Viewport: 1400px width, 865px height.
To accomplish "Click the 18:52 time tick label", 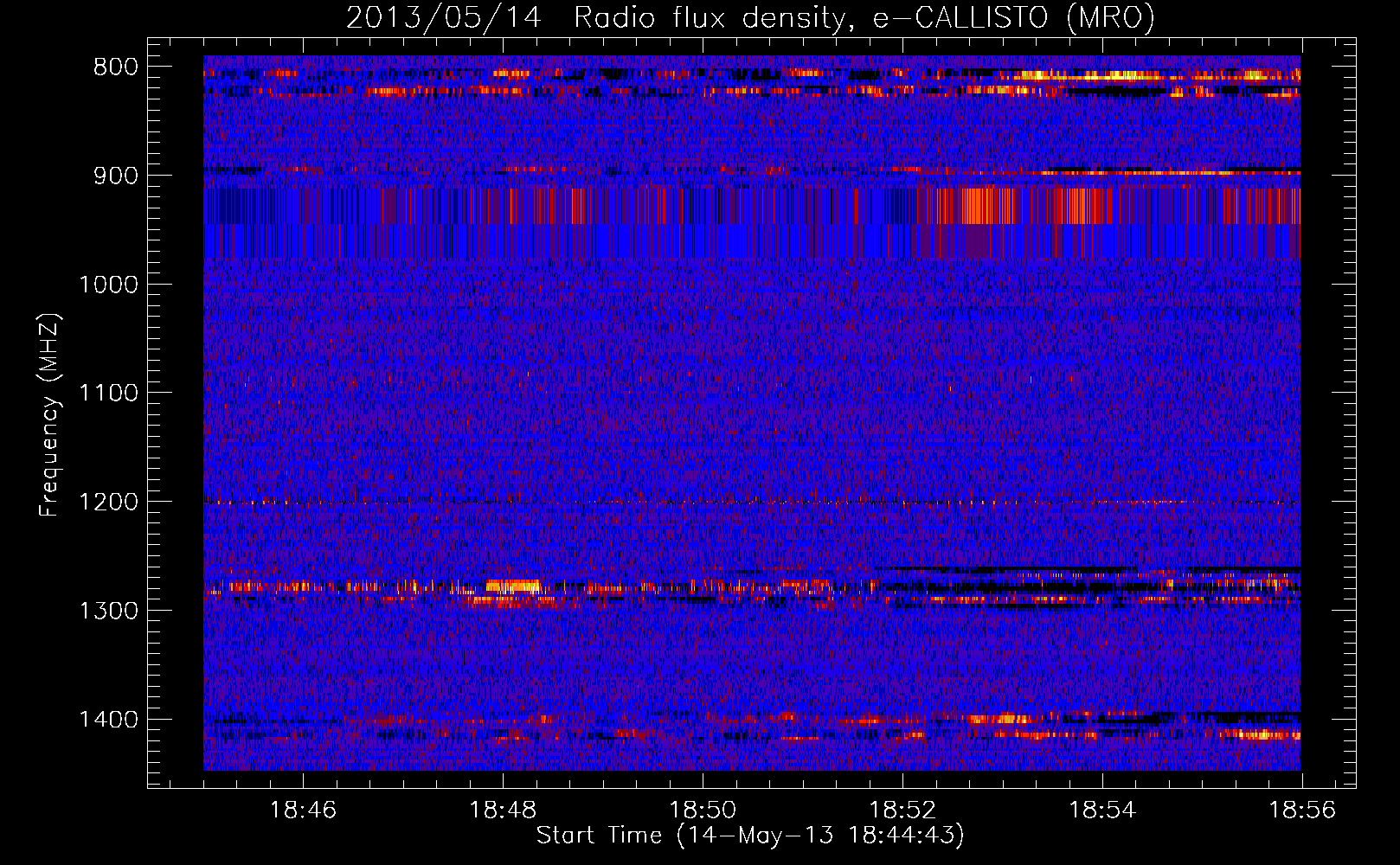I will click(902, 811).
